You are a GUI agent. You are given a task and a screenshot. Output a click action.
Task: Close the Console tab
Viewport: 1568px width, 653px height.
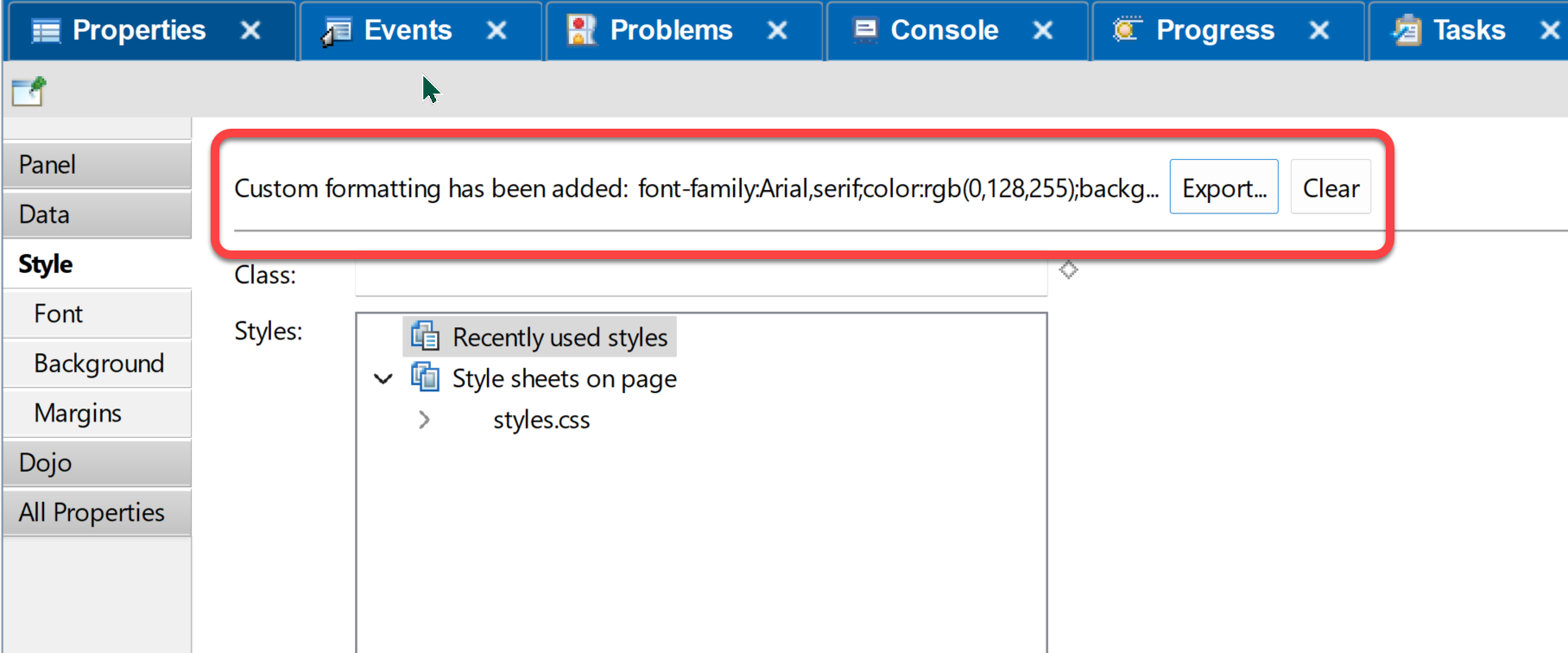click(x=1043, y=31)
